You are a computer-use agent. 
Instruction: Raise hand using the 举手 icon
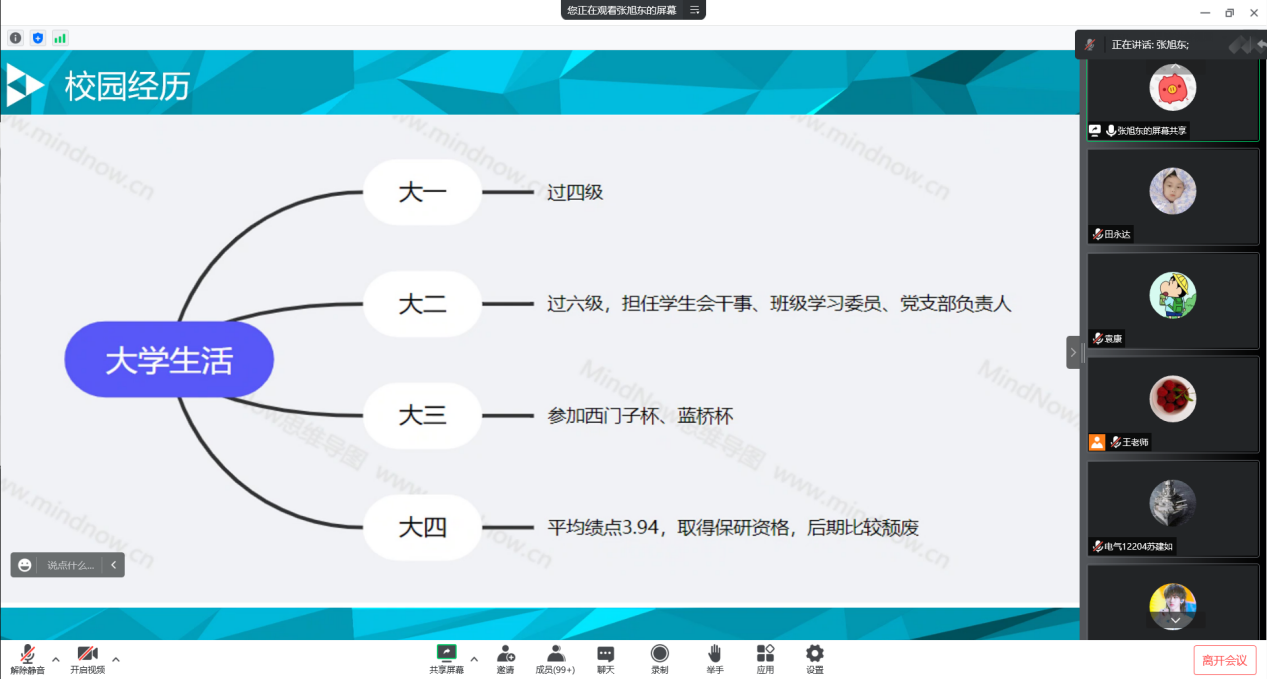[714, 659]
